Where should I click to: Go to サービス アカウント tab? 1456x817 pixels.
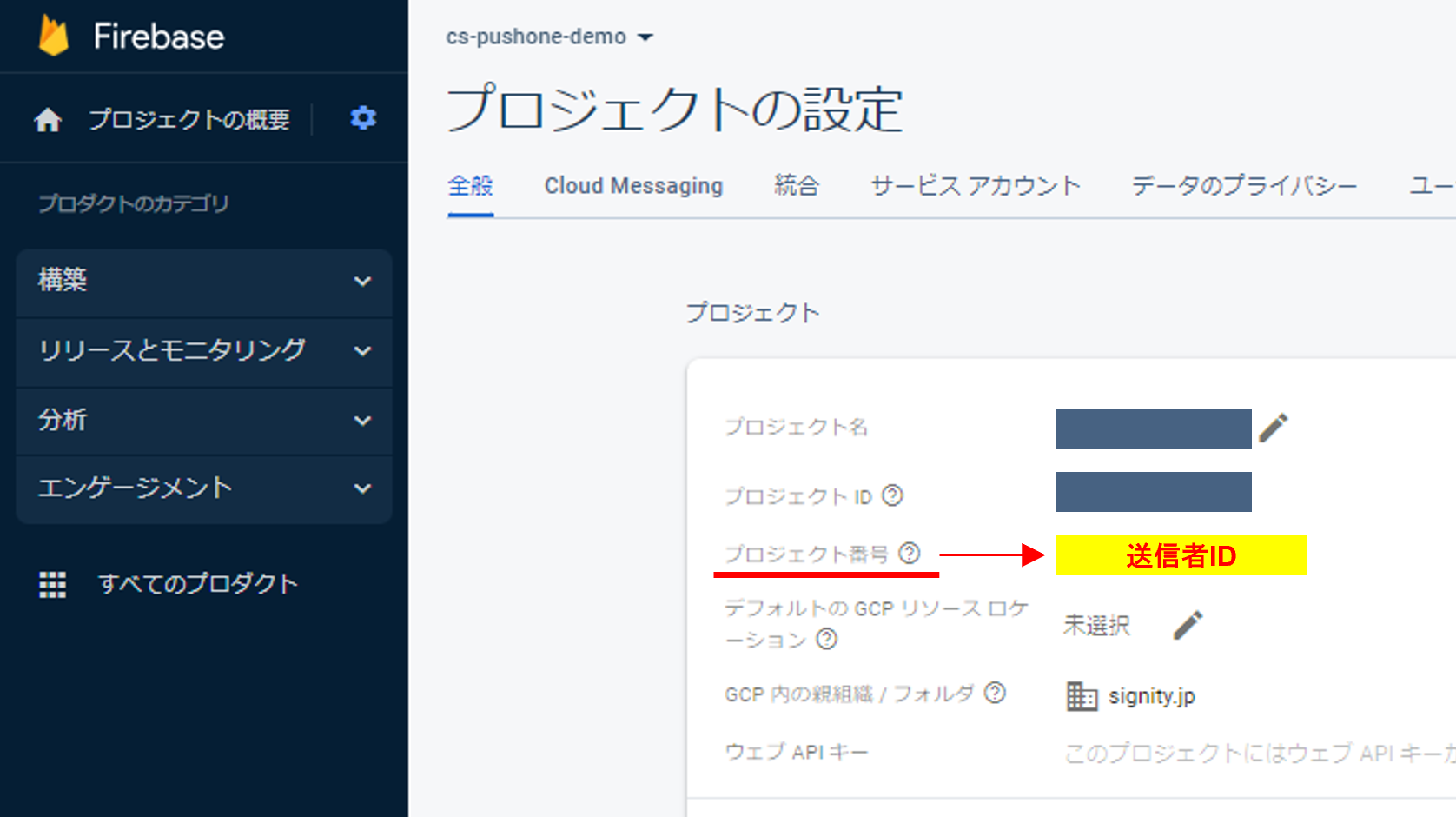(x=976, y=186)
